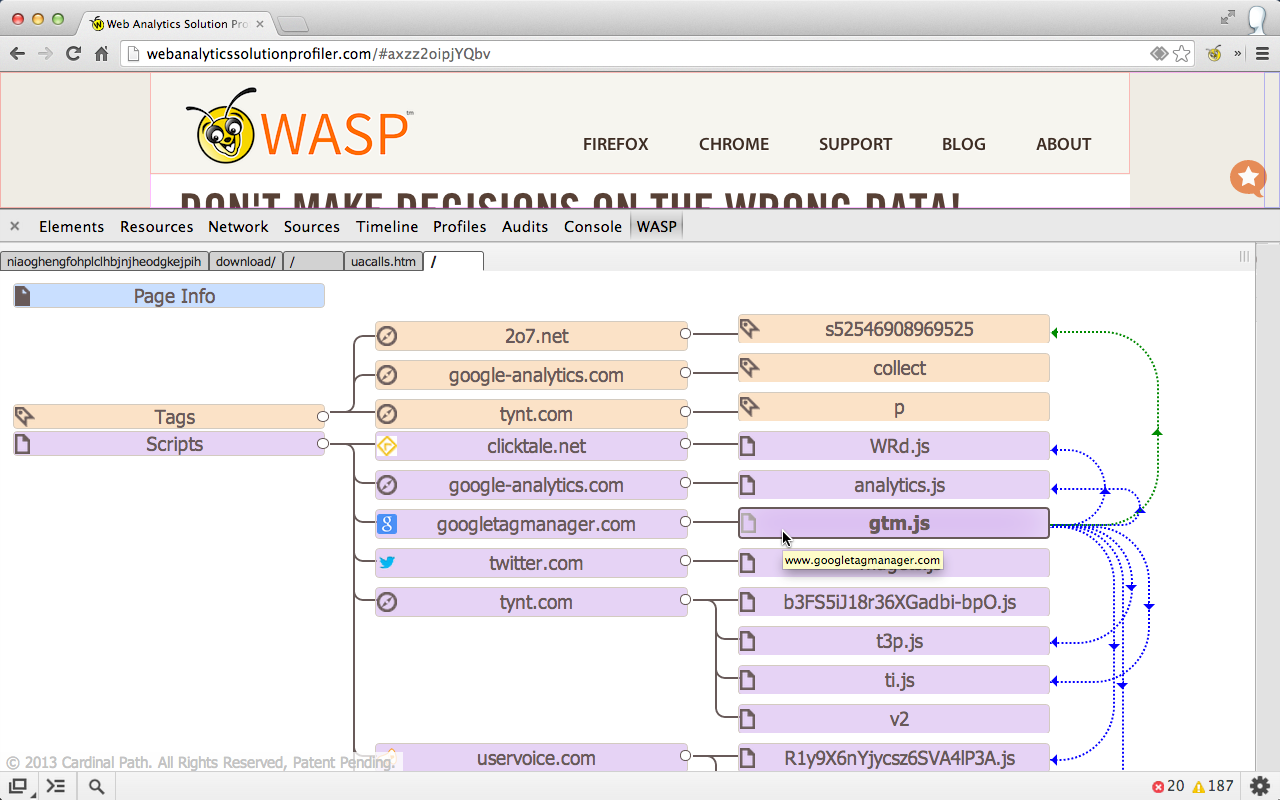Open the BLOG navigation link

(964, 144)
